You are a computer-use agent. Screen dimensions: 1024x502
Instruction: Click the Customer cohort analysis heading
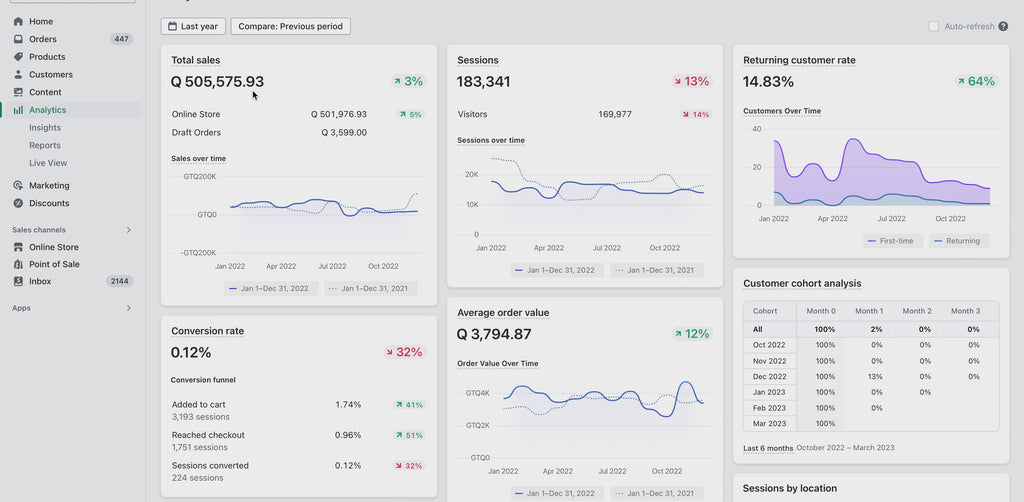[802, 283]
